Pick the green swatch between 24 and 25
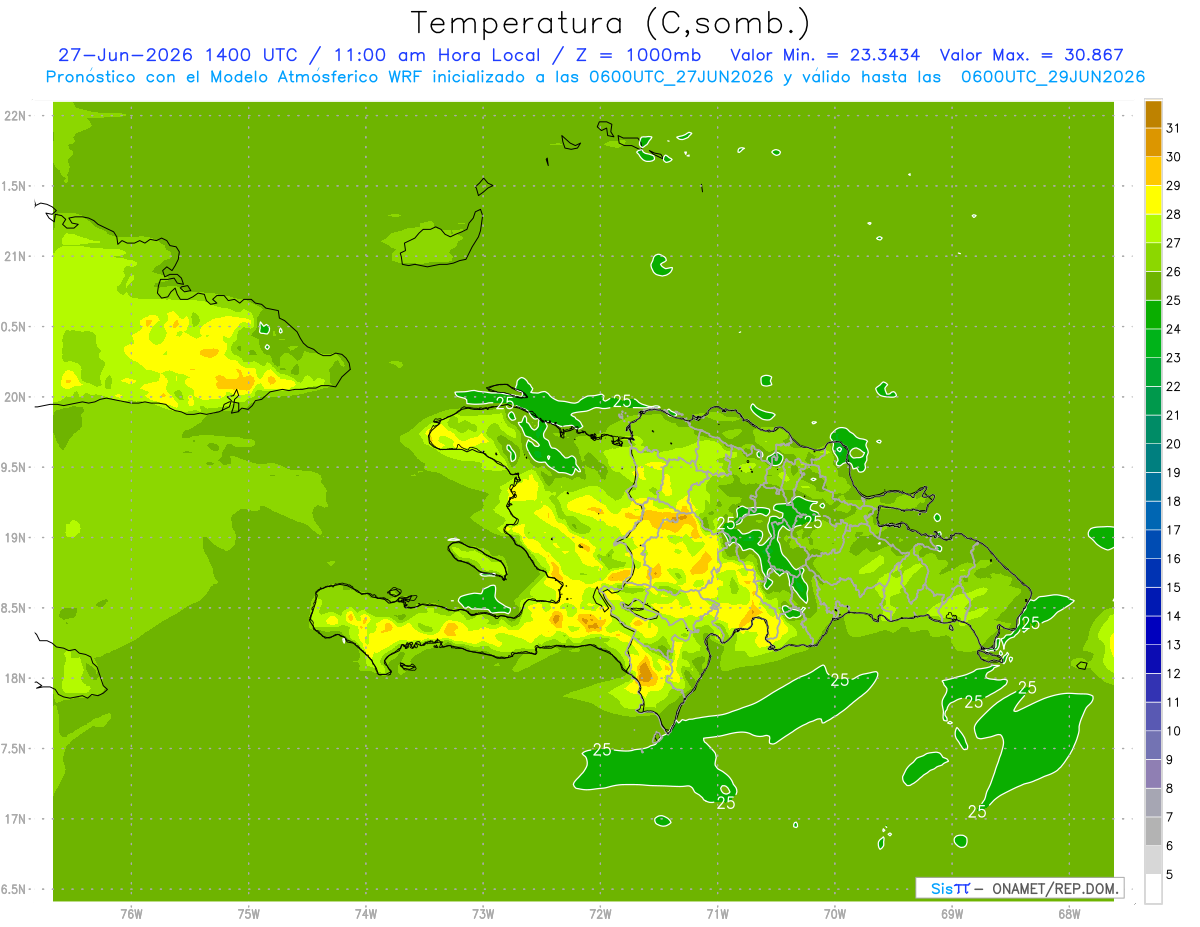Image resolution: width=1200 pixels, height=927 pixels. coord(1153,314)
